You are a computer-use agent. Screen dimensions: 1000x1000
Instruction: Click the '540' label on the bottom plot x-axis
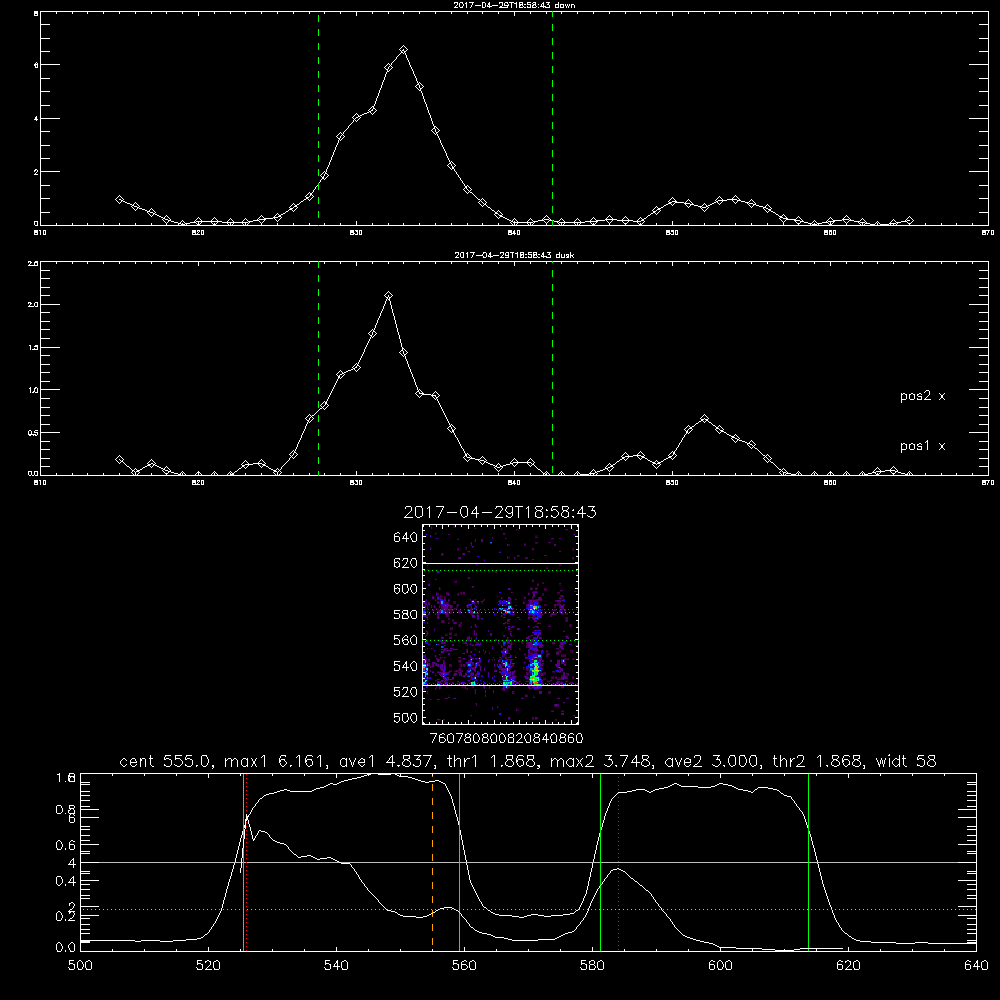336,966
